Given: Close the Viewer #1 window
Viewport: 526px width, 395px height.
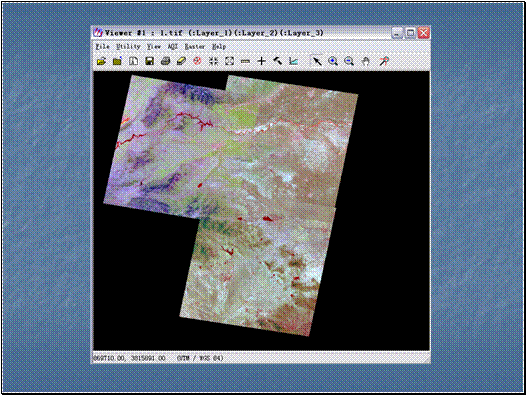Looking at the screenshot, I should (424, 33).
